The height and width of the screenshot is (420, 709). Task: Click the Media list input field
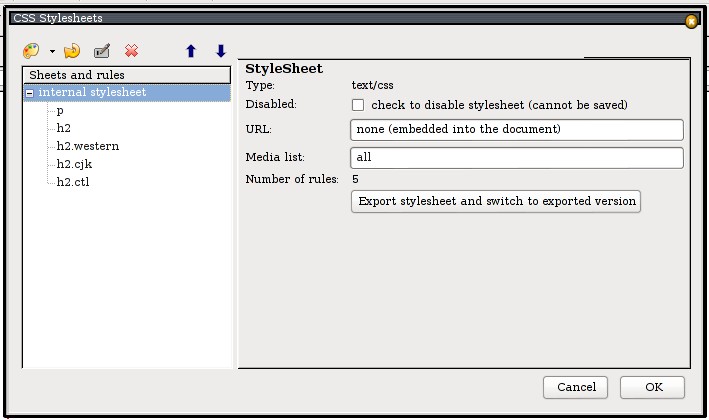[516, 158]
